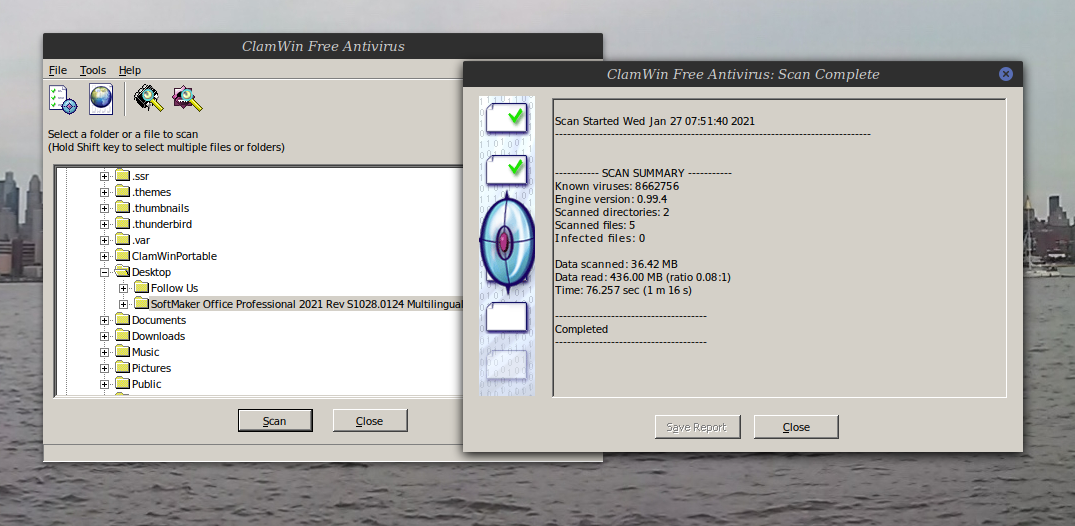Image resolution: width=1075 pixels, height=526 pixels.
Task: Click the open folder icon beside Desktop
Action: [x=122, y=272]
